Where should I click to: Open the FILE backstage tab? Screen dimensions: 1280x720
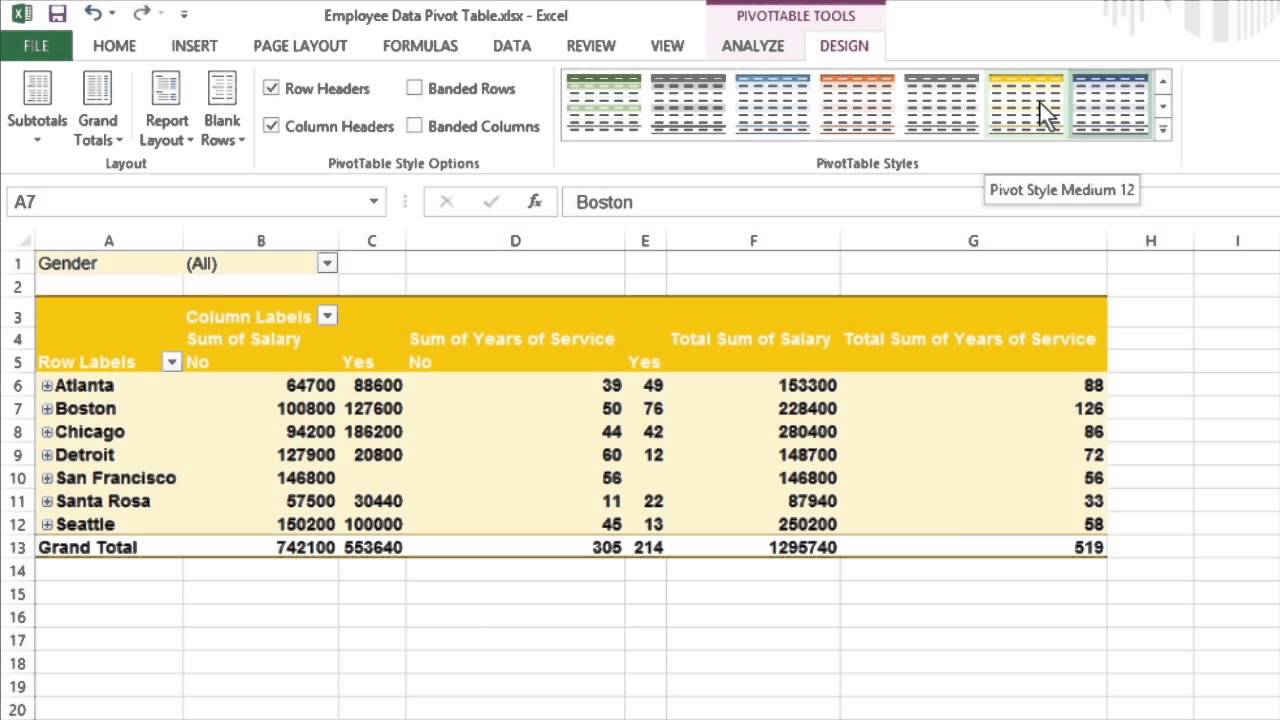[x=36, y=46]
